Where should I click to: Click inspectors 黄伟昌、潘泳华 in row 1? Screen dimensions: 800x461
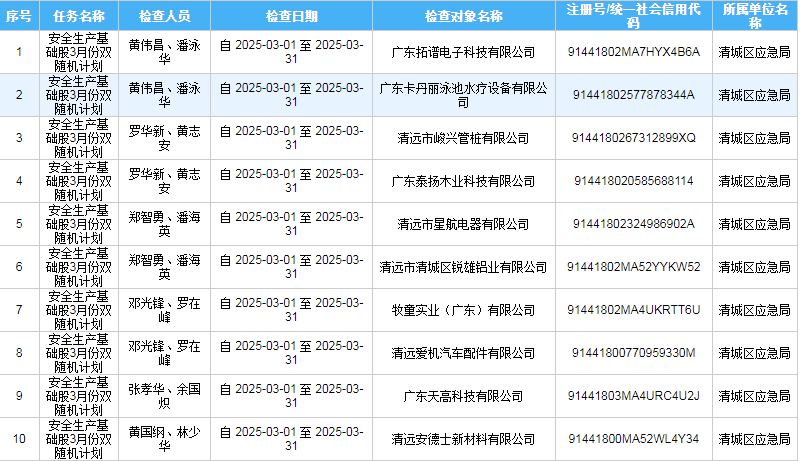point(164,52)
